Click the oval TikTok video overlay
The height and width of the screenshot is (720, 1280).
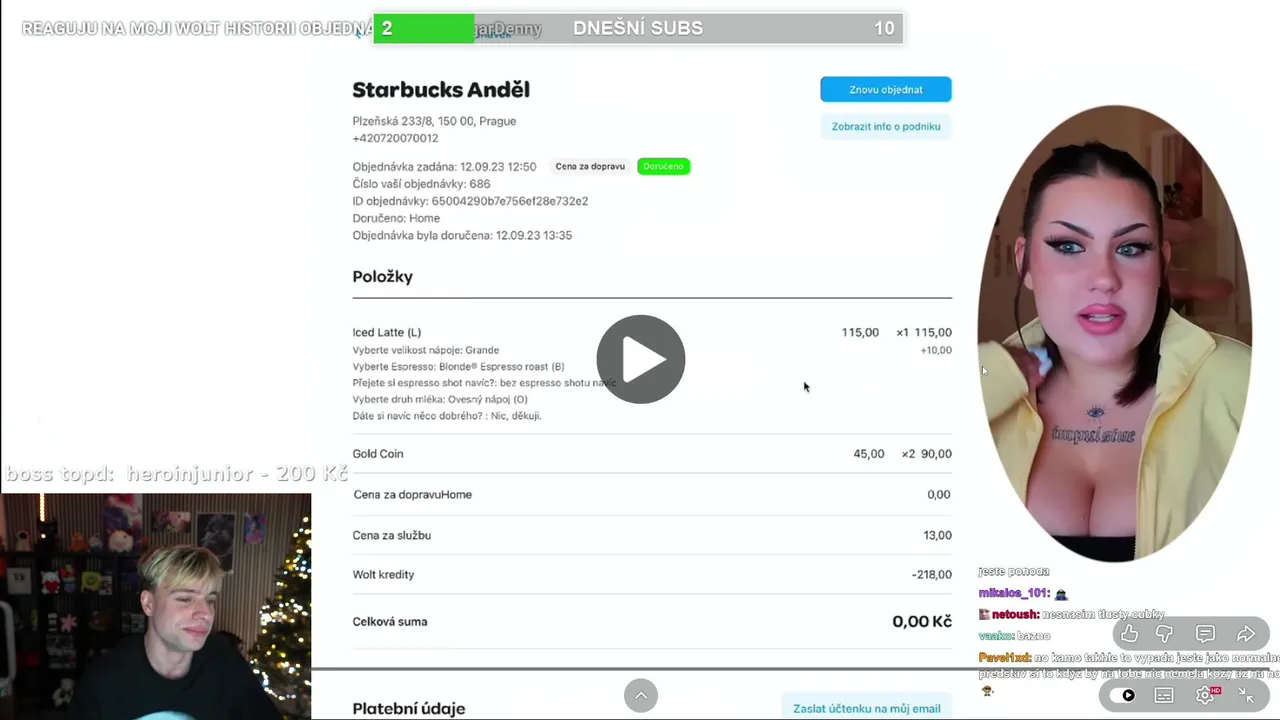click(1115, 333)
